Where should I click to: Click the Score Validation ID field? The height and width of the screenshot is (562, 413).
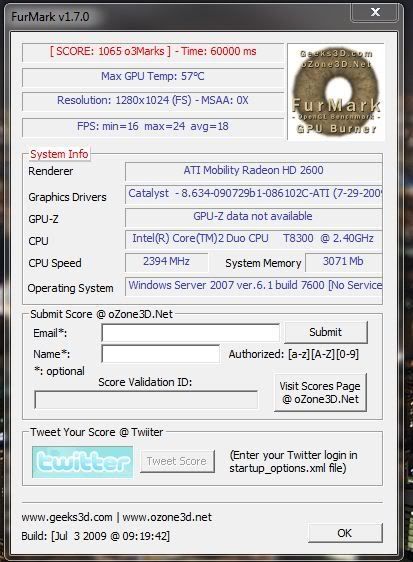coord(146,400)
